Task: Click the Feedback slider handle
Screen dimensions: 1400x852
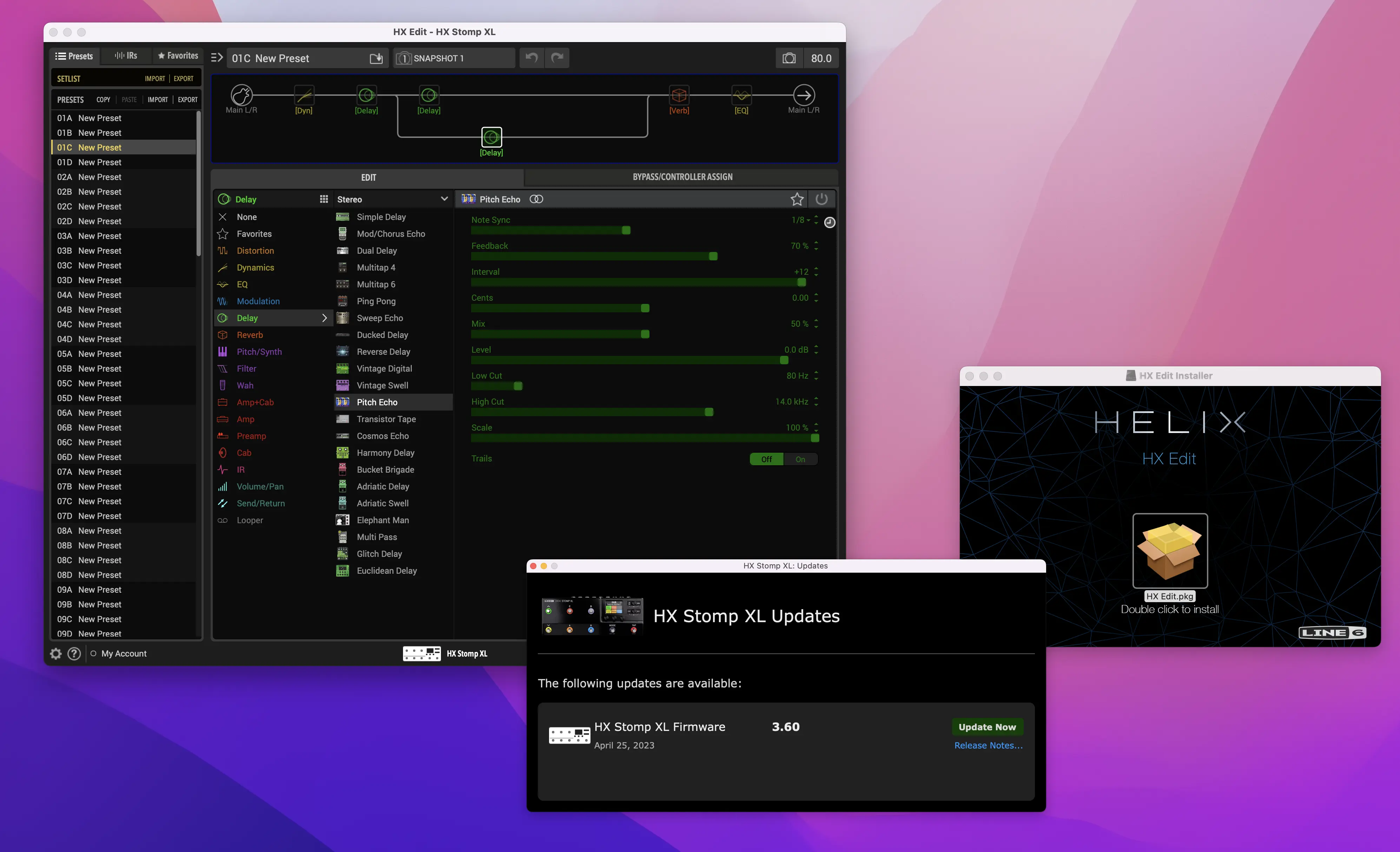Action: 713,257
